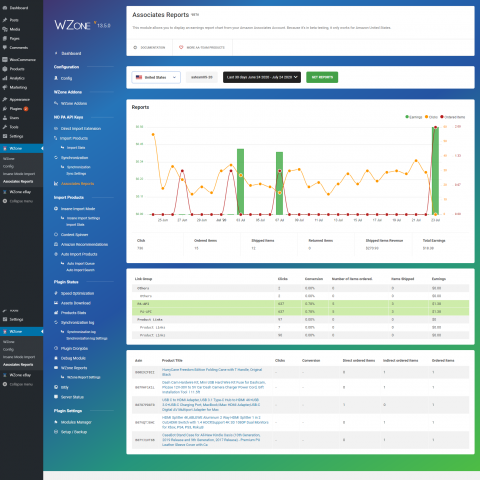This screenshot has width=480, height=480.
Task: Open the HDMI Splitter product link
Action: click(x=215, y=422)
